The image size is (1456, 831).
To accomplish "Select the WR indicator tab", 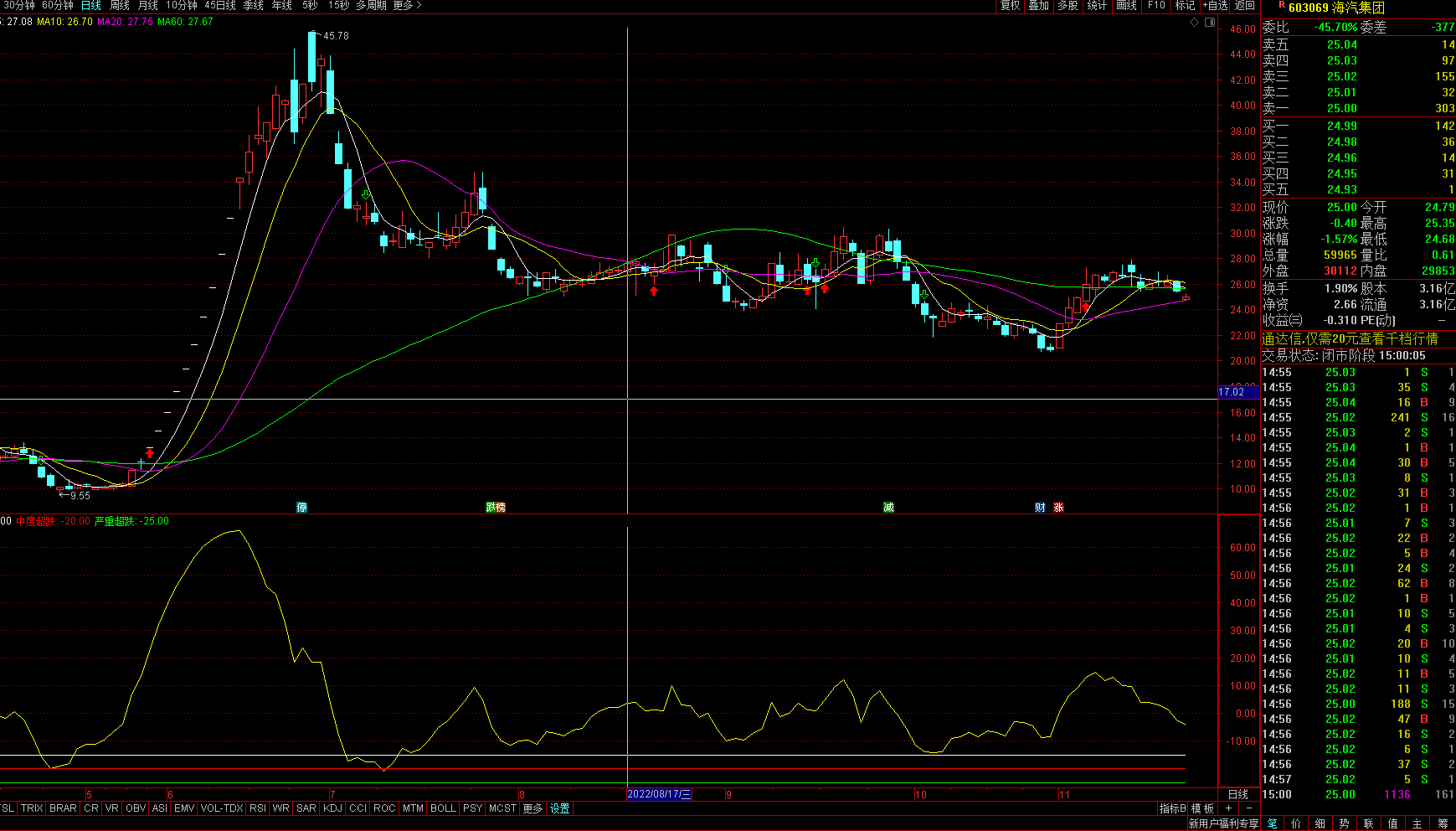I will pos(280,808).
